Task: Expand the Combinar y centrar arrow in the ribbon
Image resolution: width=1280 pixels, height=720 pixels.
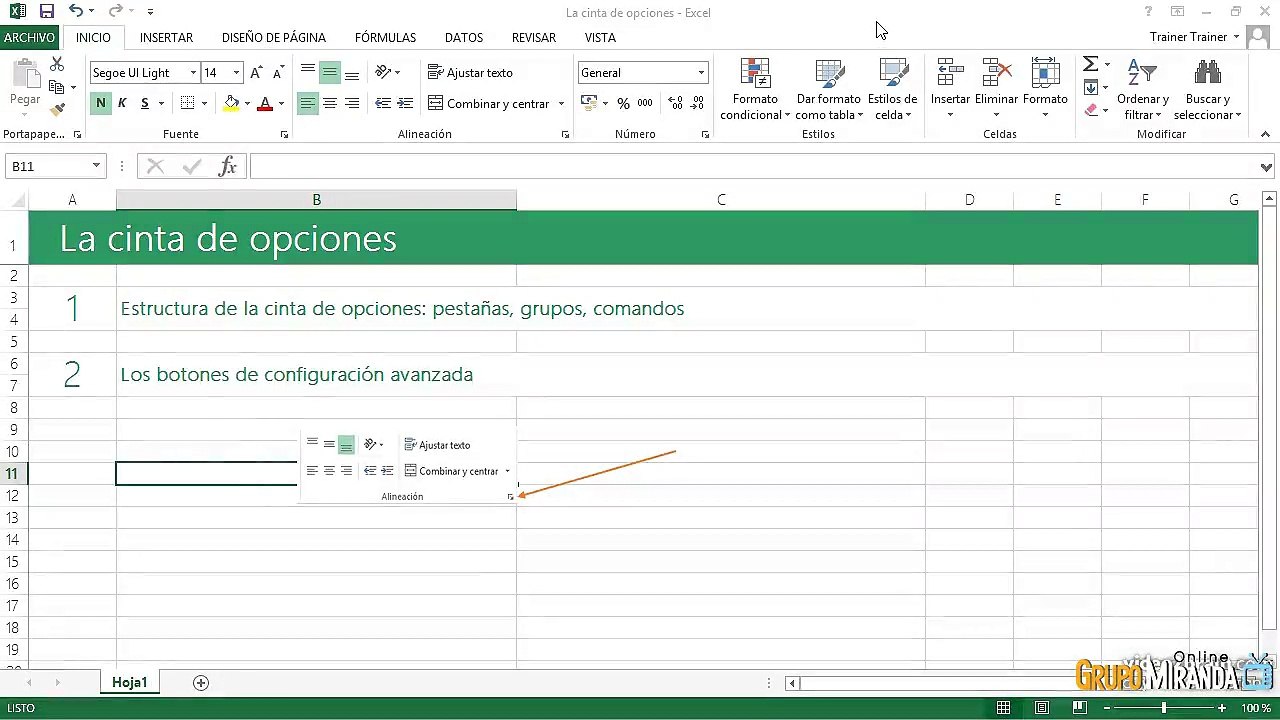Action: point(561,103)
